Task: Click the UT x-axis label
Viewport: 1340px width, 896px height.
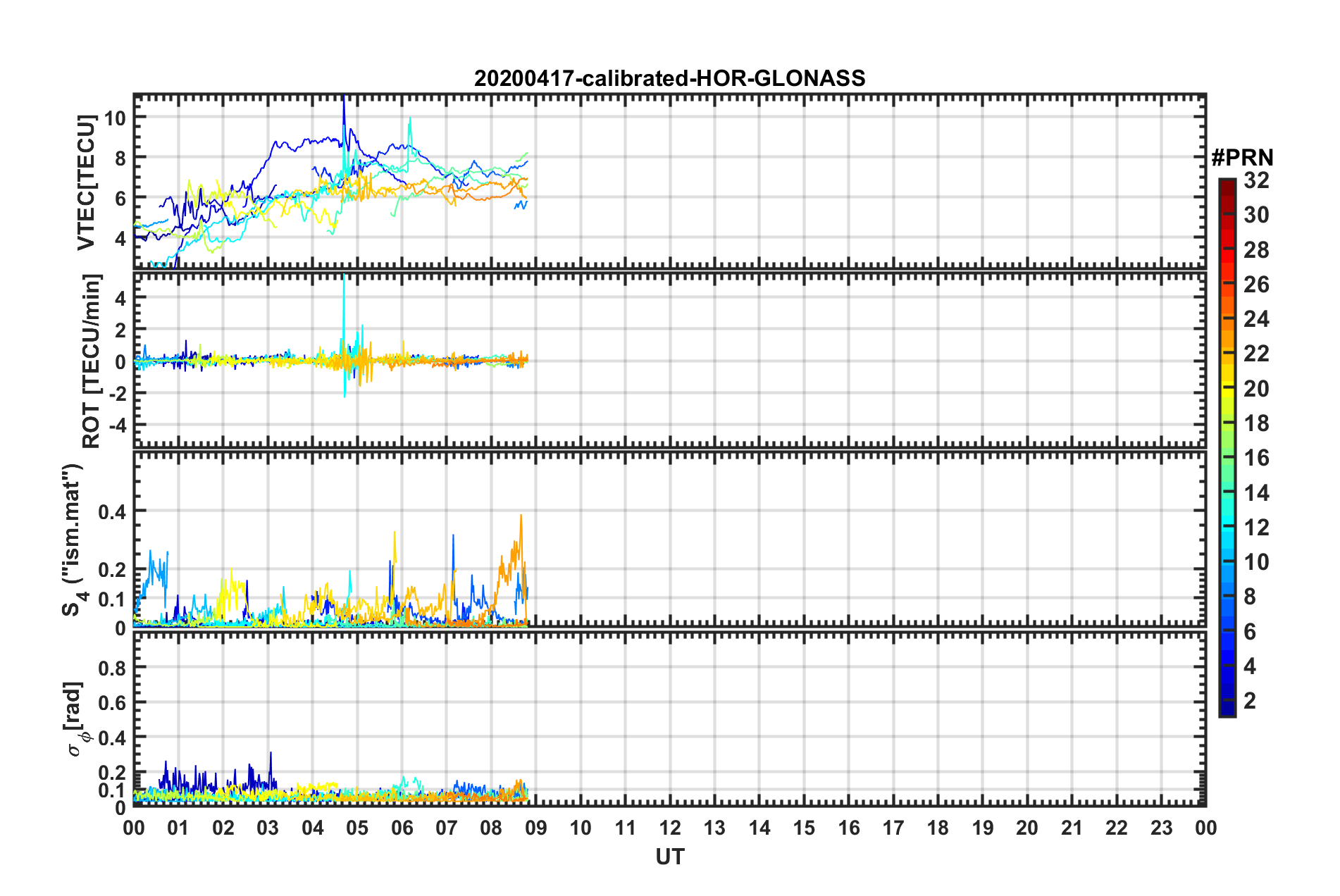Action: (x=670, y=857)
